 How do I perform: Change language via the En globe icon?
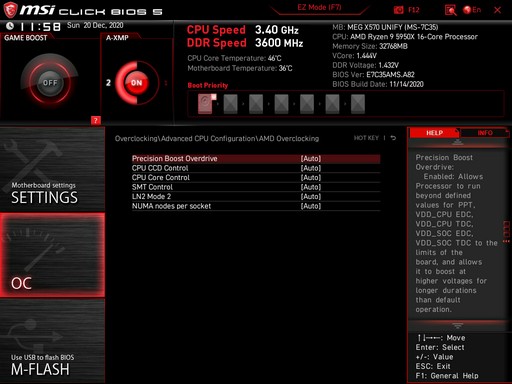[x=472, y=10]
